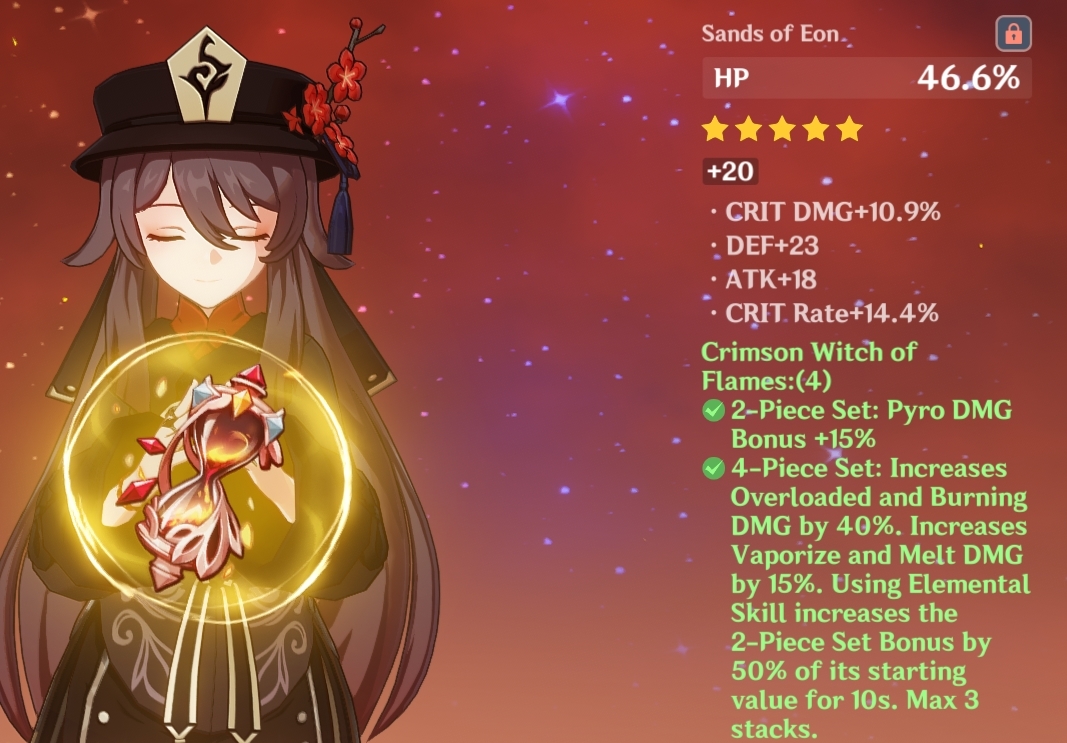Select the CRIT DMG+10.9% substat
Viewport: 1067px width, 743px height.
pyautogui.click(x=832, y=212)
